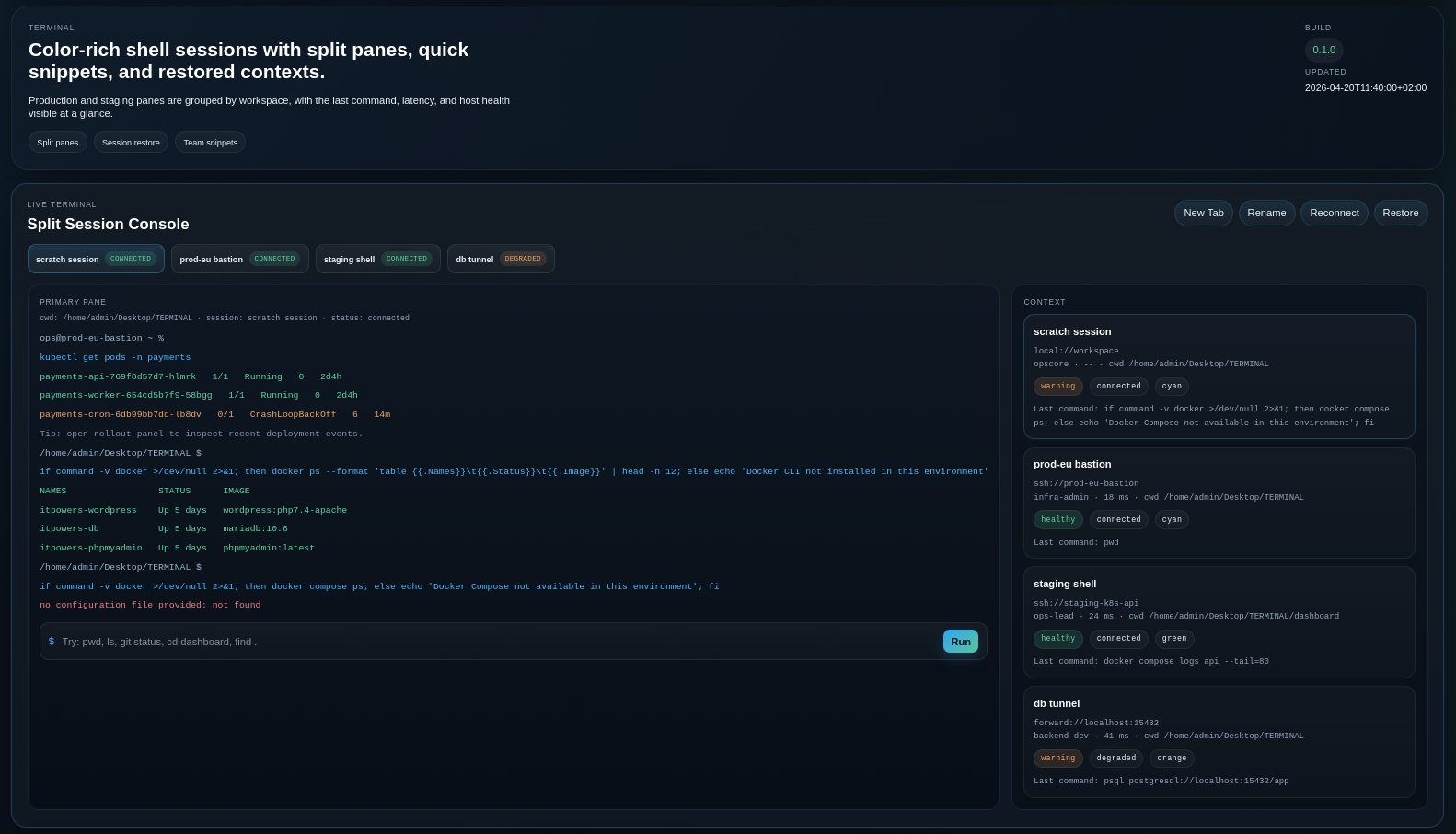Click the warning badge on db tunnel card
Screen dimensions: 1456x834
click(1057, 759)
